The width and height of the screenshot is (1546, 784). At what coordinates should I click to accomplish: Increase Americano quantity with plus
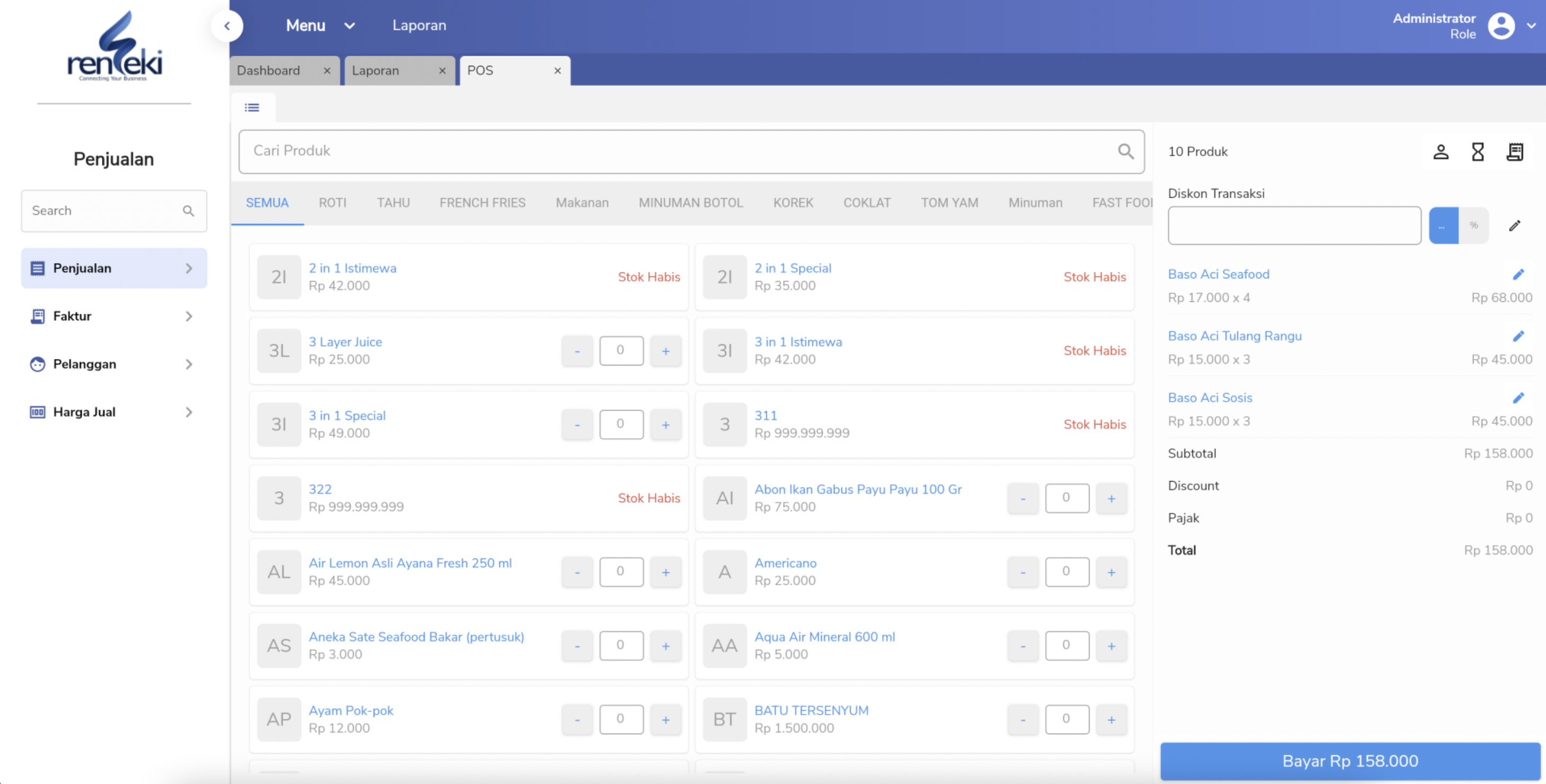coord(1111,572)
